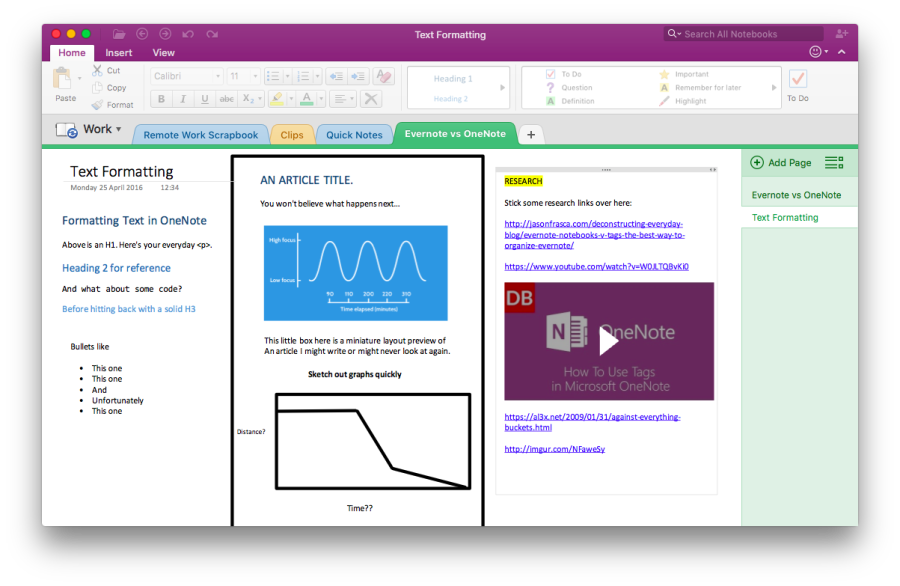The height and width of the screenshot is (586, 900).
Task: Click the share notebook person icon
Action: (841, 34)
